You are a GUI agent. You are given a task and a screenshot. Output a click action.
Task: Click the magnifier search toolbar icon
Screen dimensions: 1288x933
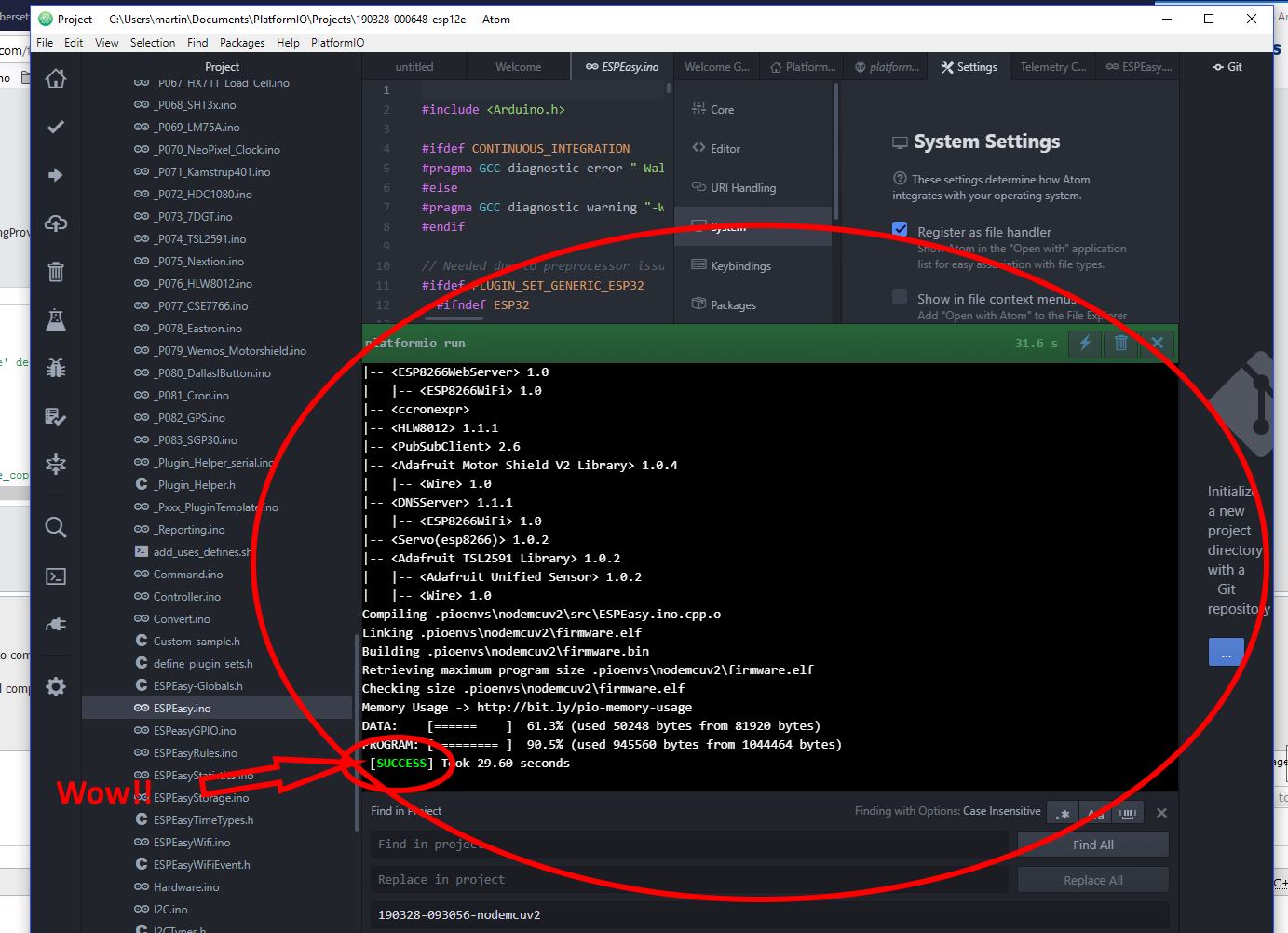click(56, 528)
